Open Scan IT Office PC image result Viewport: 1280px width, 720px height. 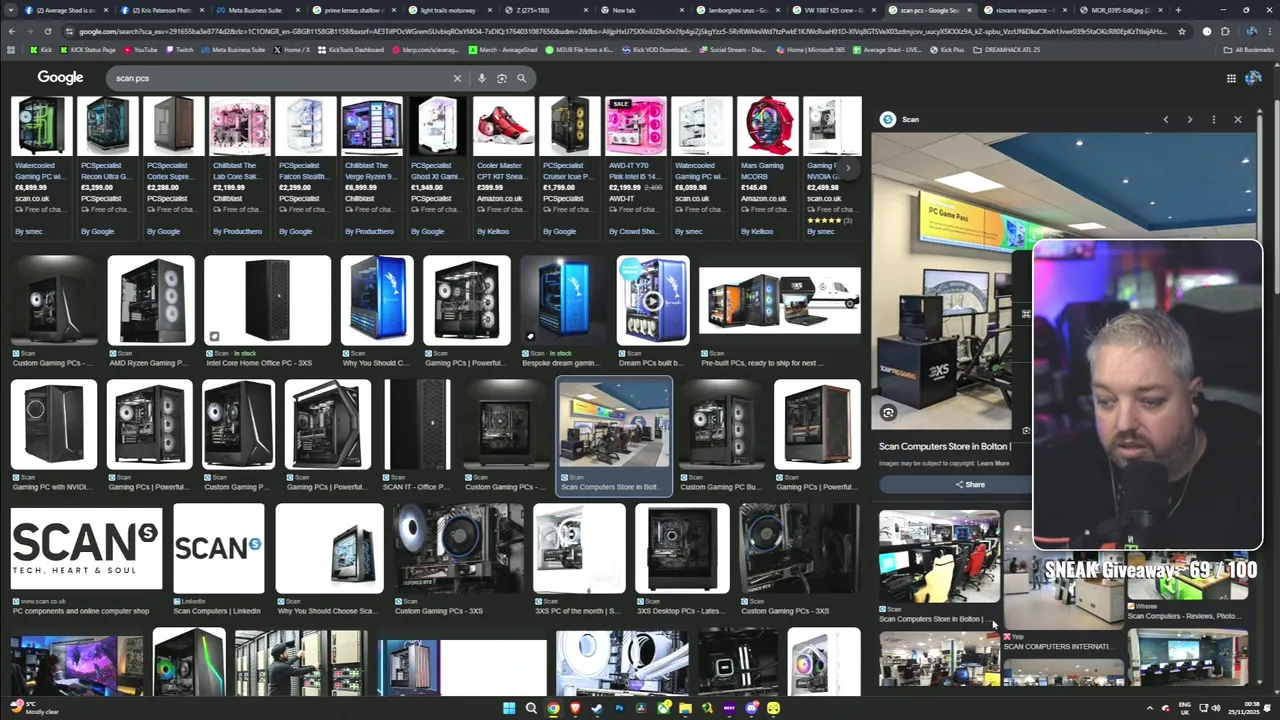pyautogui.click(x=418, y=425)
